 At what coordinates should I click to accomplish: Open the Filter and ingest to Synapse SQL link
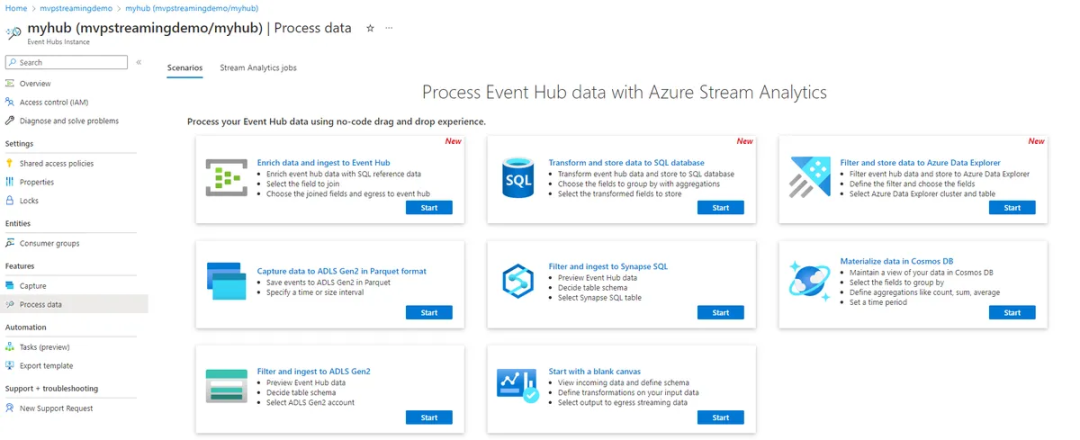click(x=608, y=266)
